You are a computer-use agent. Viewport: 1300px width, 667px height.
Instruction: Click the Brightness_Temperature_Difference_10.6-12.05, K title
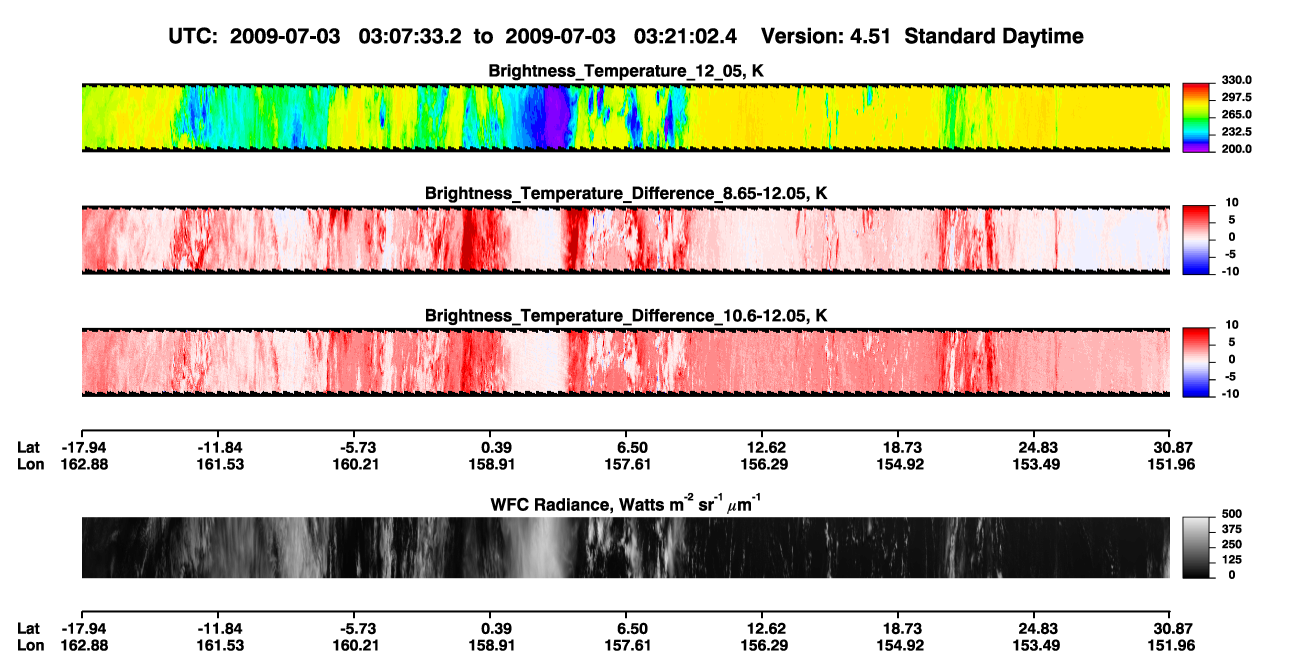tap(625, 316)
